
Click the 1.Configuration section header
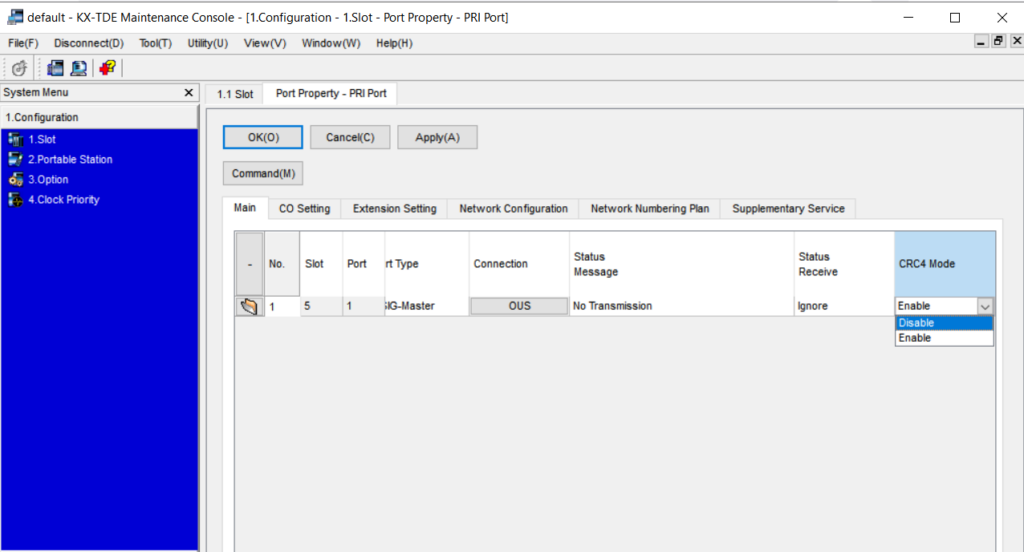pyautogui.click(x=42, y=117)
